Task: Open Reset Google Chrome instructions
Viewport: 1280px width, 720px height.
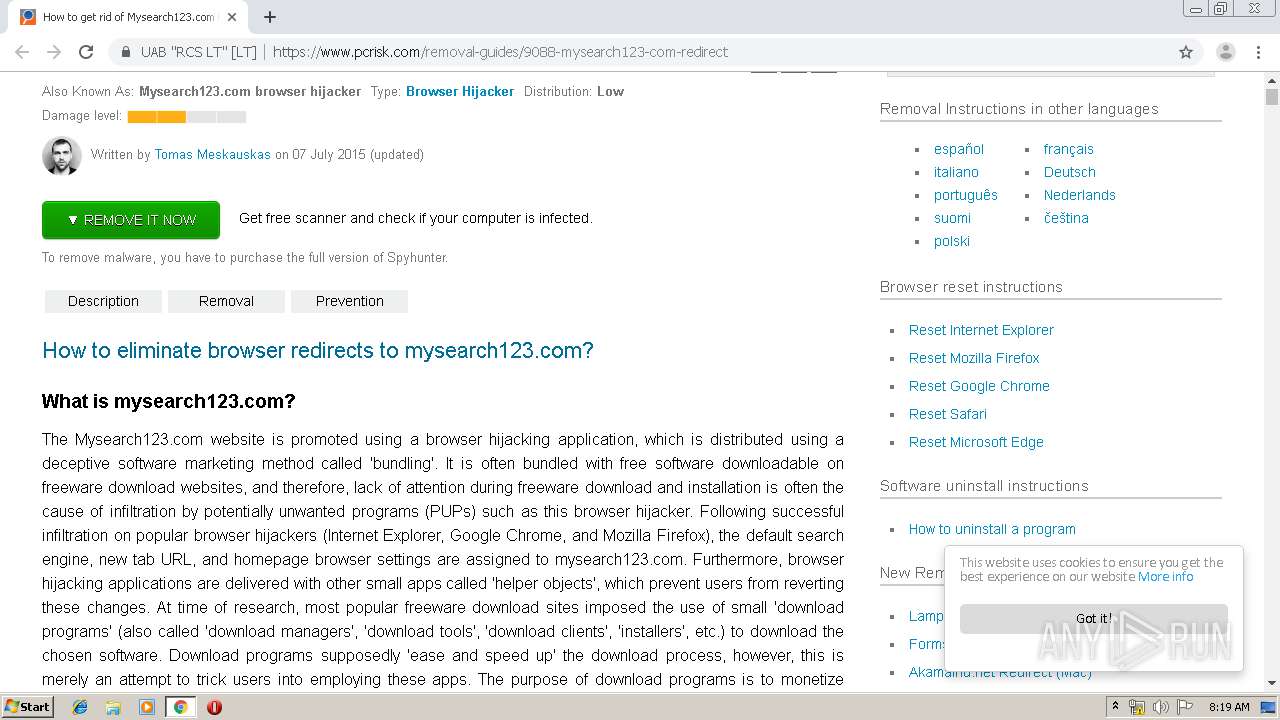Action: [979, 386]
